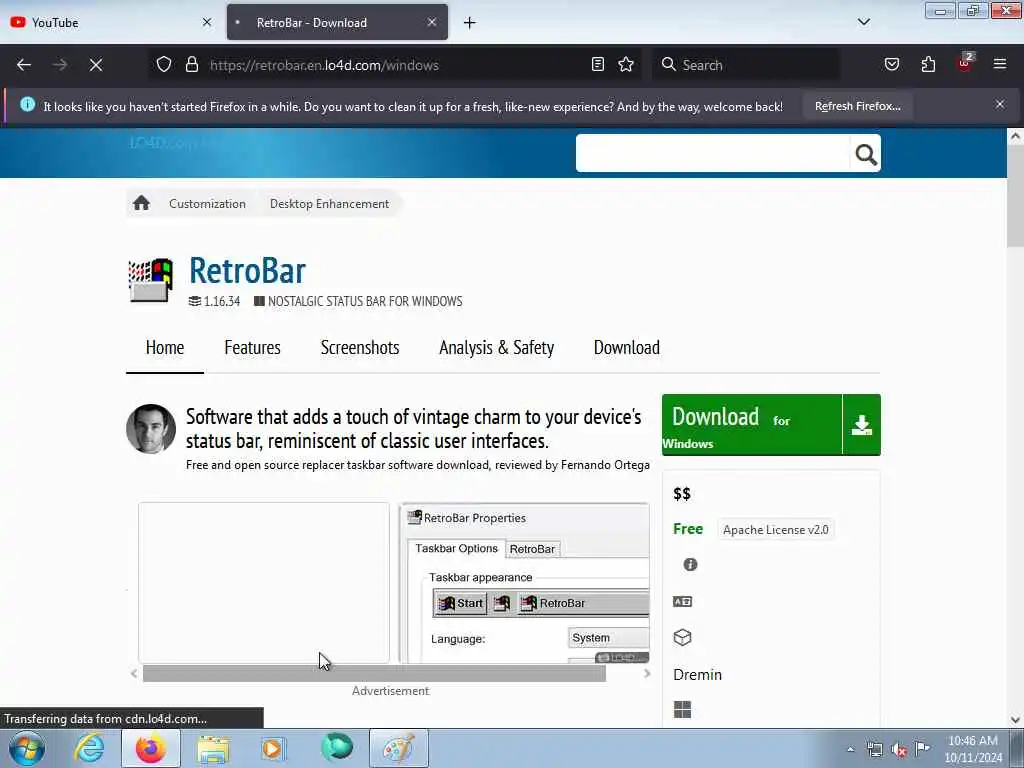The width and height of the screenshot is (1024, 768).
Task: Bookmark this page with the star icon
Action: pos(626,65)
